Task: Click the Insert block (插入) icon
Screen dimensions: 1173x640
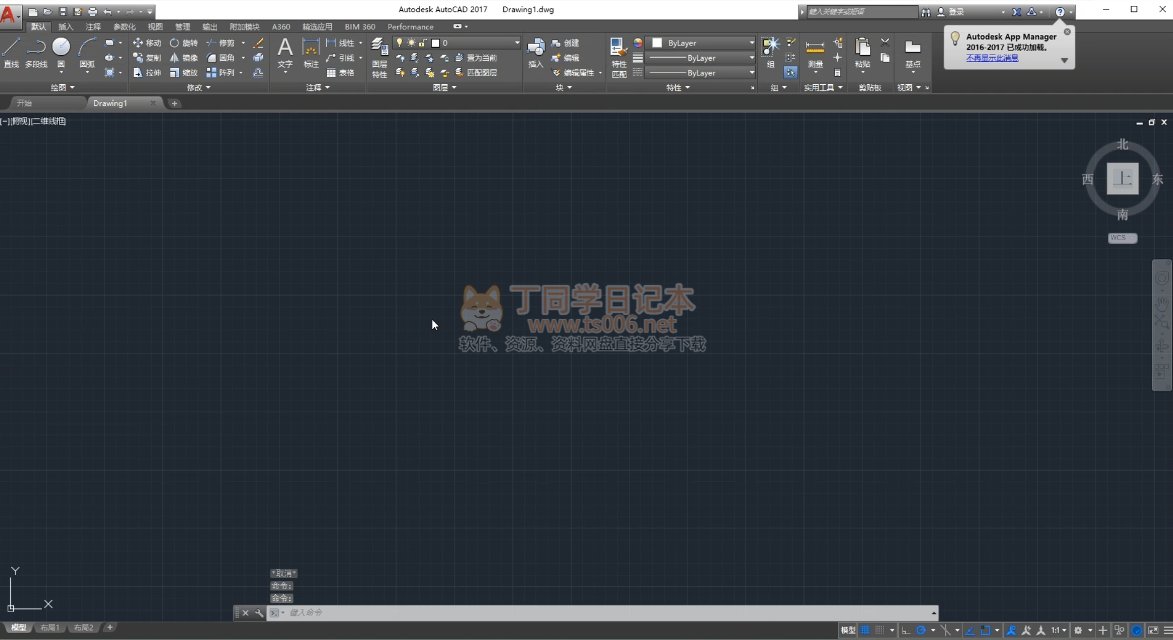Action: click(x=535, y=52)
